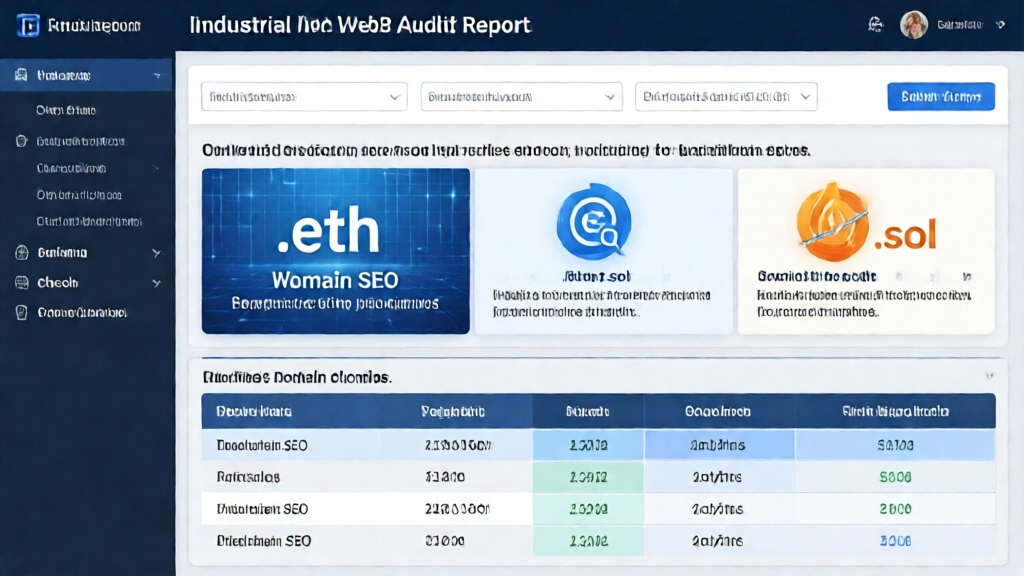Click the green last-column value in the Rafasalos row

[x=895, y=477]
